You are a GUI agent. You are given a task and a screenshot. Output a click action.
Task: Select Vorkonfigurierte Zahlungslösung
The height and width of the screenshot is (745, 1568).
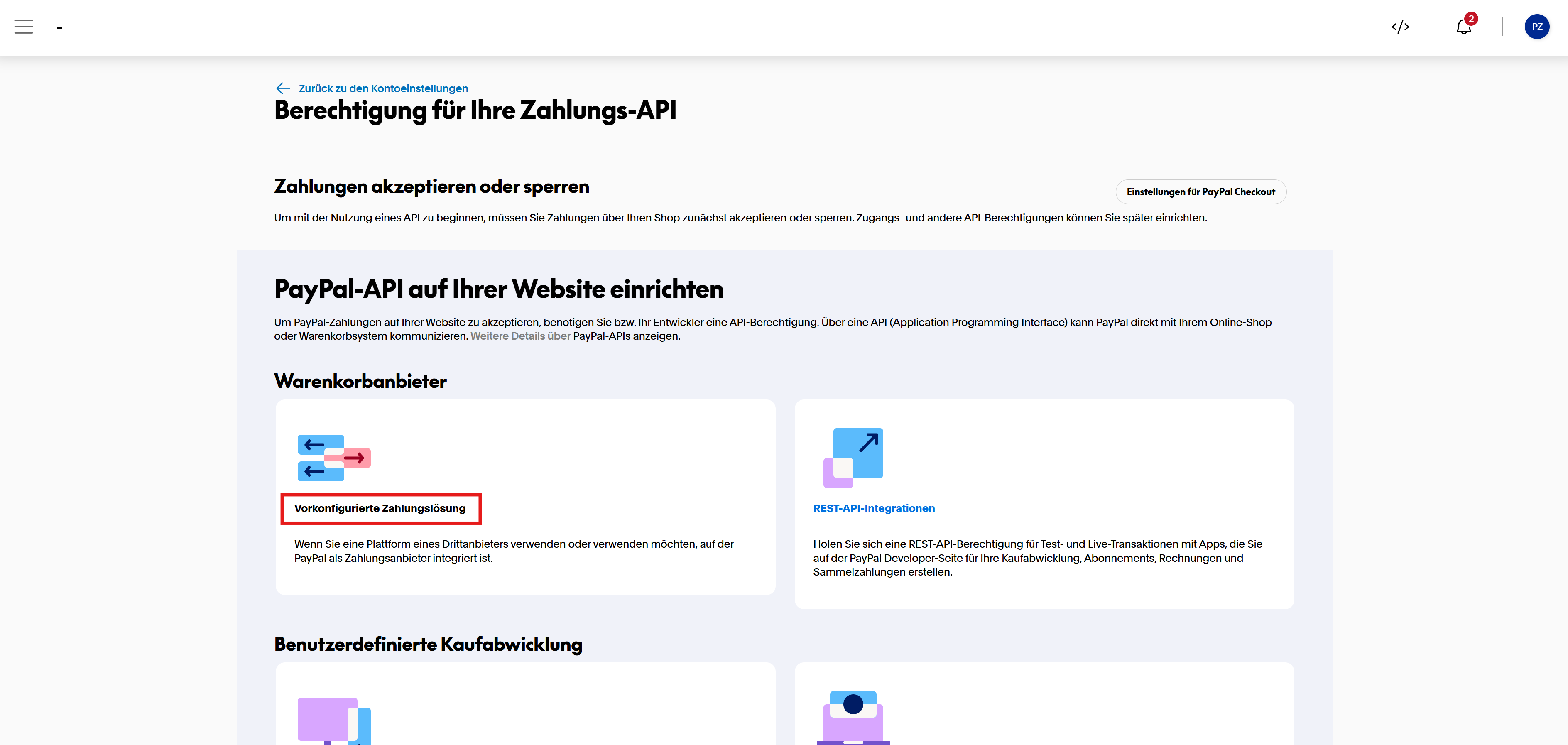tap(380, 508)
